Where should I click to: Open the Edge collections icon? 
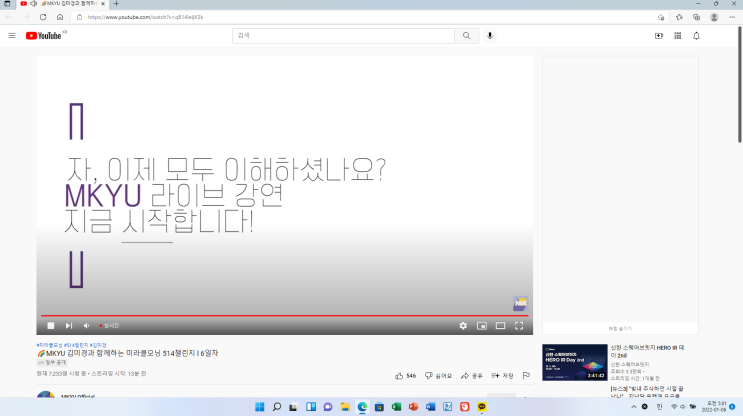pyautogui.click(x=696, y=17)
